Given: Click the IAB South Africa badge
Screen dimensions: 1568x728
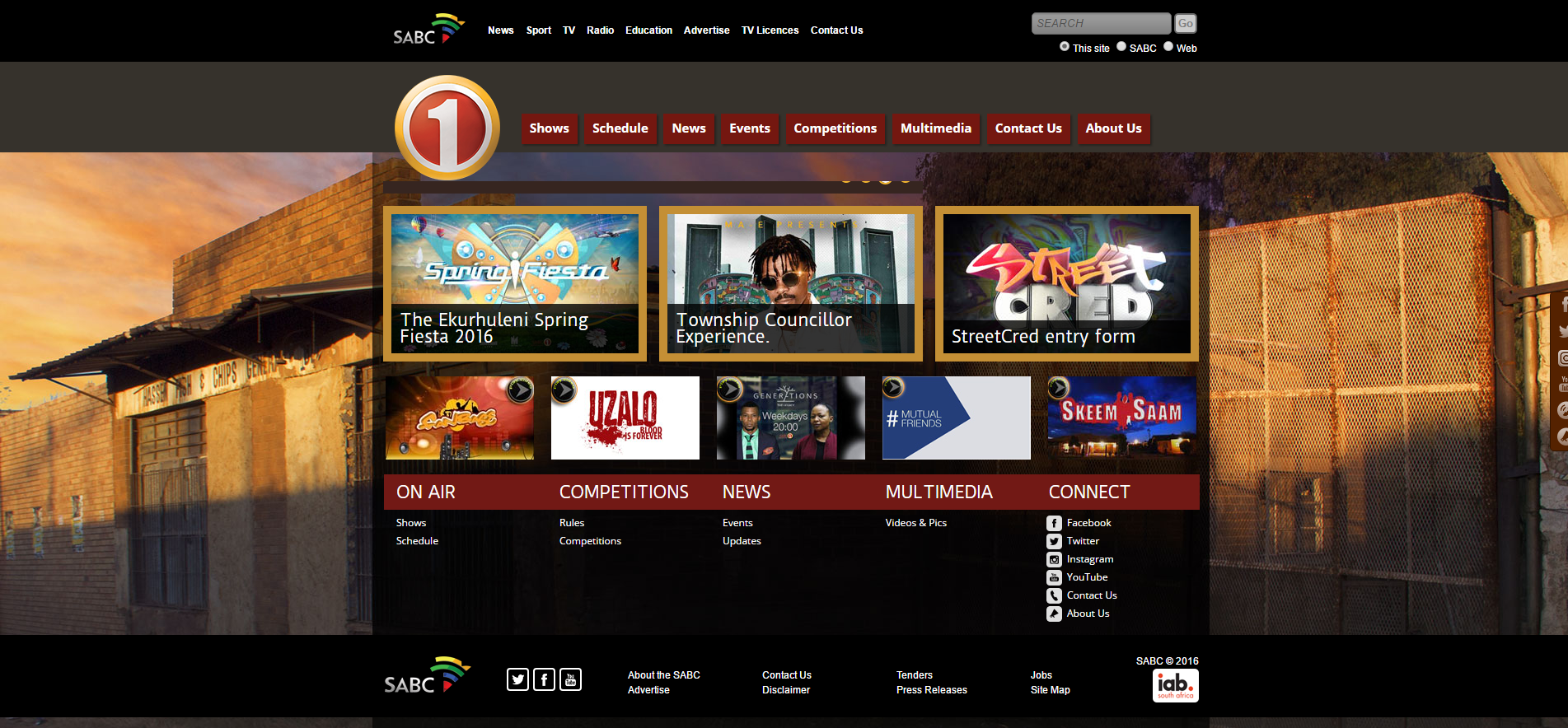Looking at the screenshot, I should [x=1175, y=685].
